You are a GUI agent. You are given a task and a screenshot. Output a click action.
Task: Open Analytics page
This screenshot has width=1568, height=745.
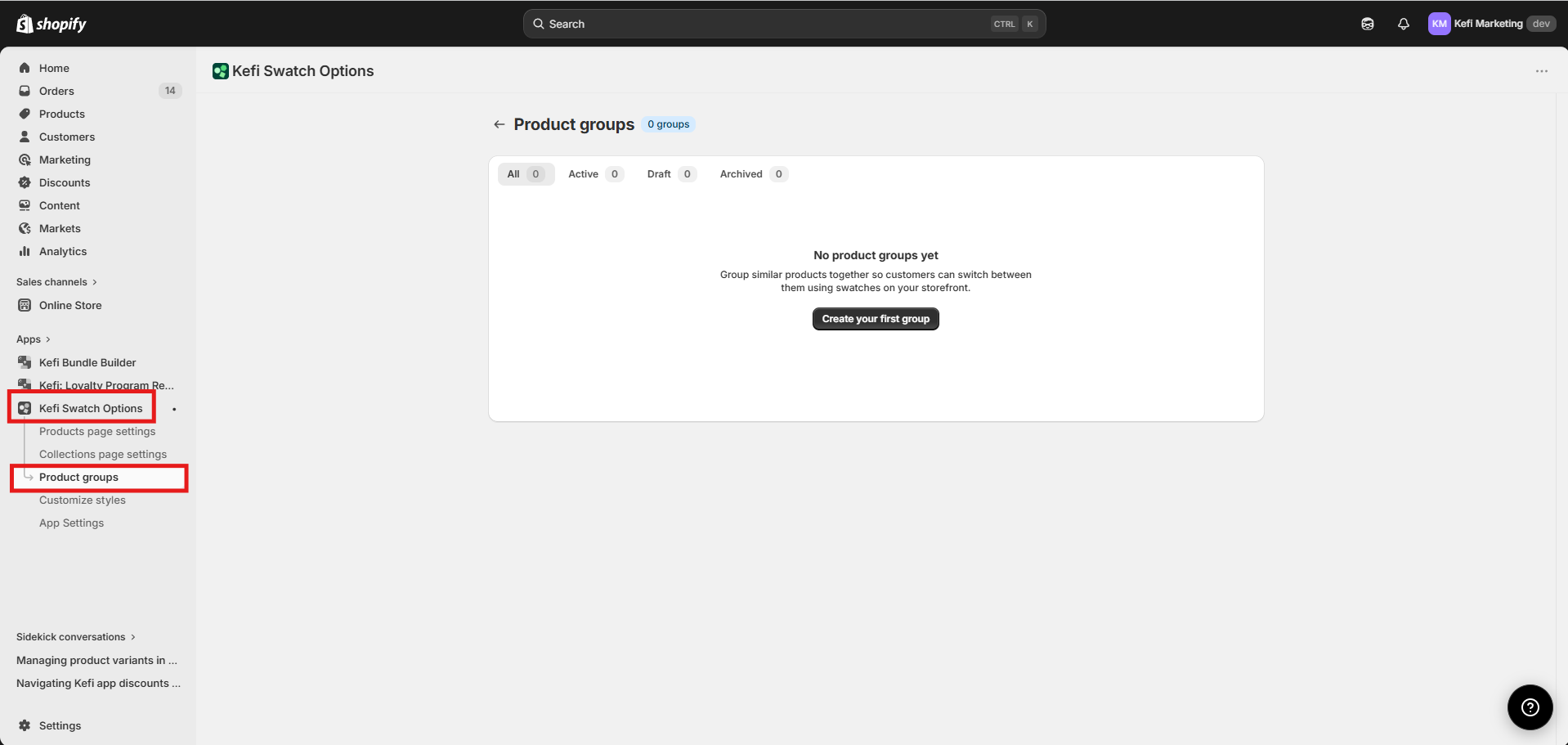63,251
